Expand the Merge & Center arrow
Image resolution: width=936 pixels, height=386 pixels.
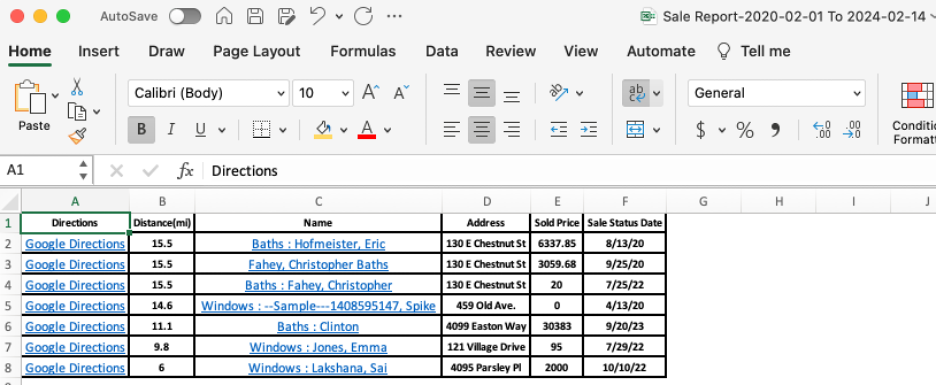(657, 130)
